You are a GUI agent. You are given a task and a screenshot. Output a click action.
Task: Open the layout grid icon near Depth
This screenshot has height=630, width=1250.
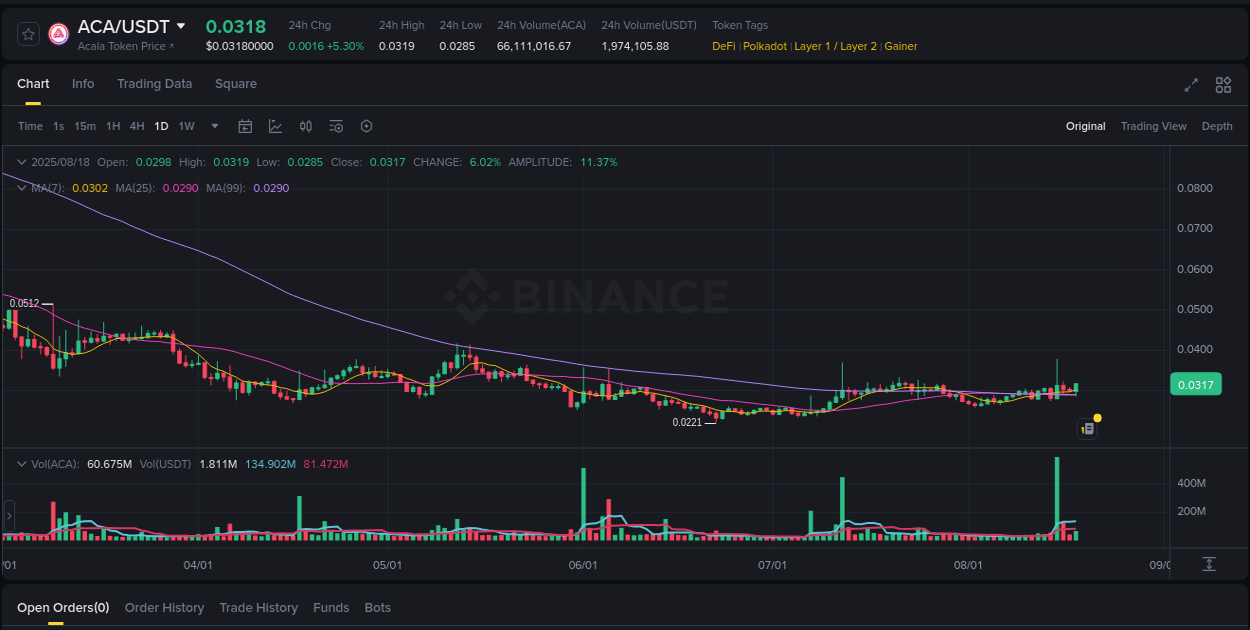(x=1223, y=85)
